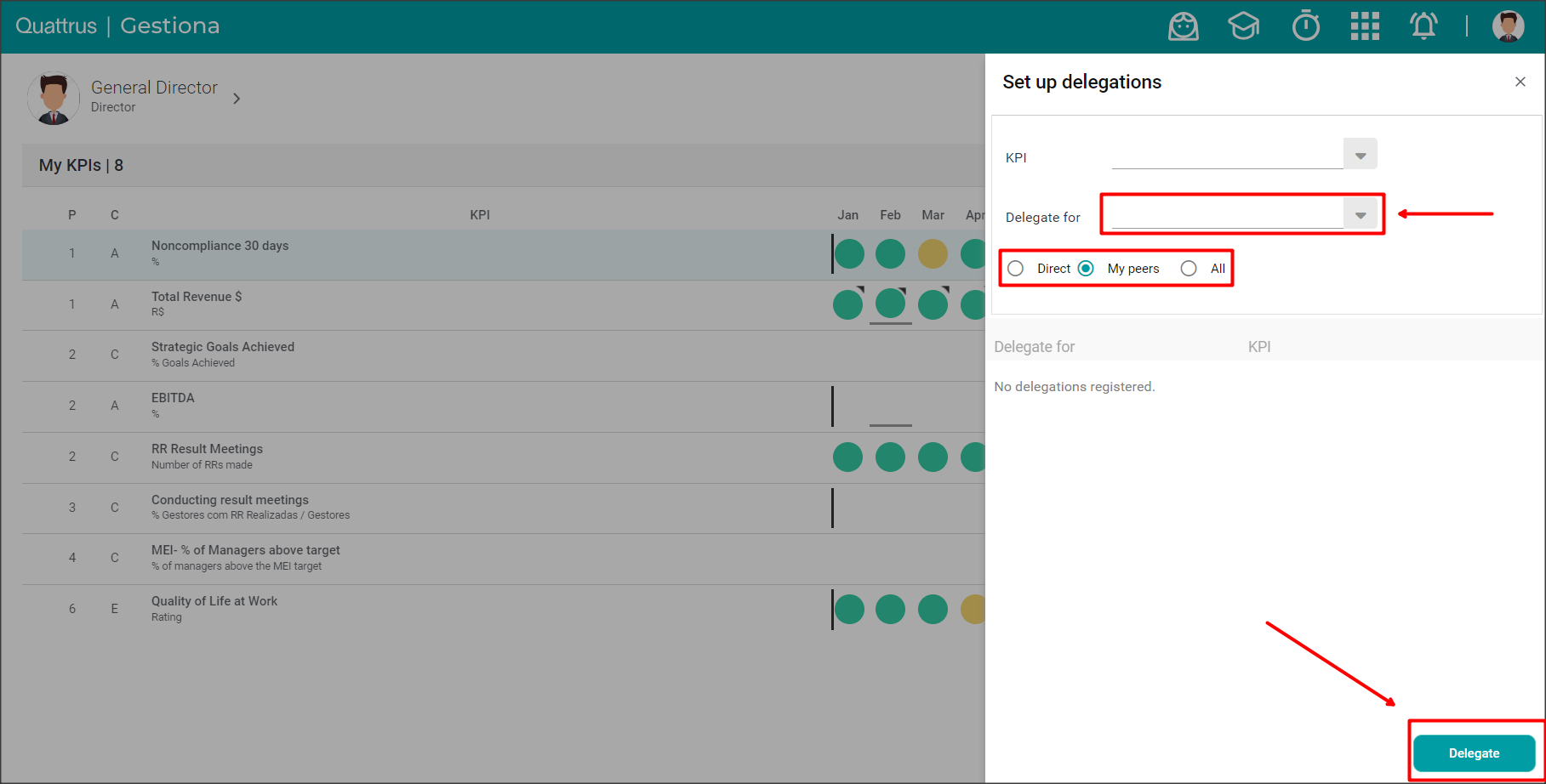Expand the KPI dropdown arrow
Screen dimensions: 1546x784
1360,155
